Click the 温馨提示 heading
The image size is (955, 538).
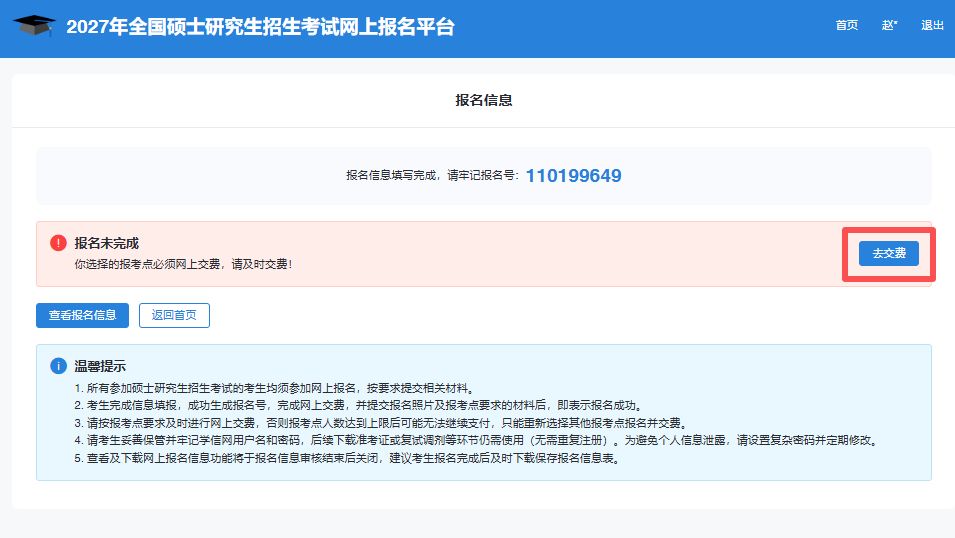pyautogui.click(x=100, y=366)
